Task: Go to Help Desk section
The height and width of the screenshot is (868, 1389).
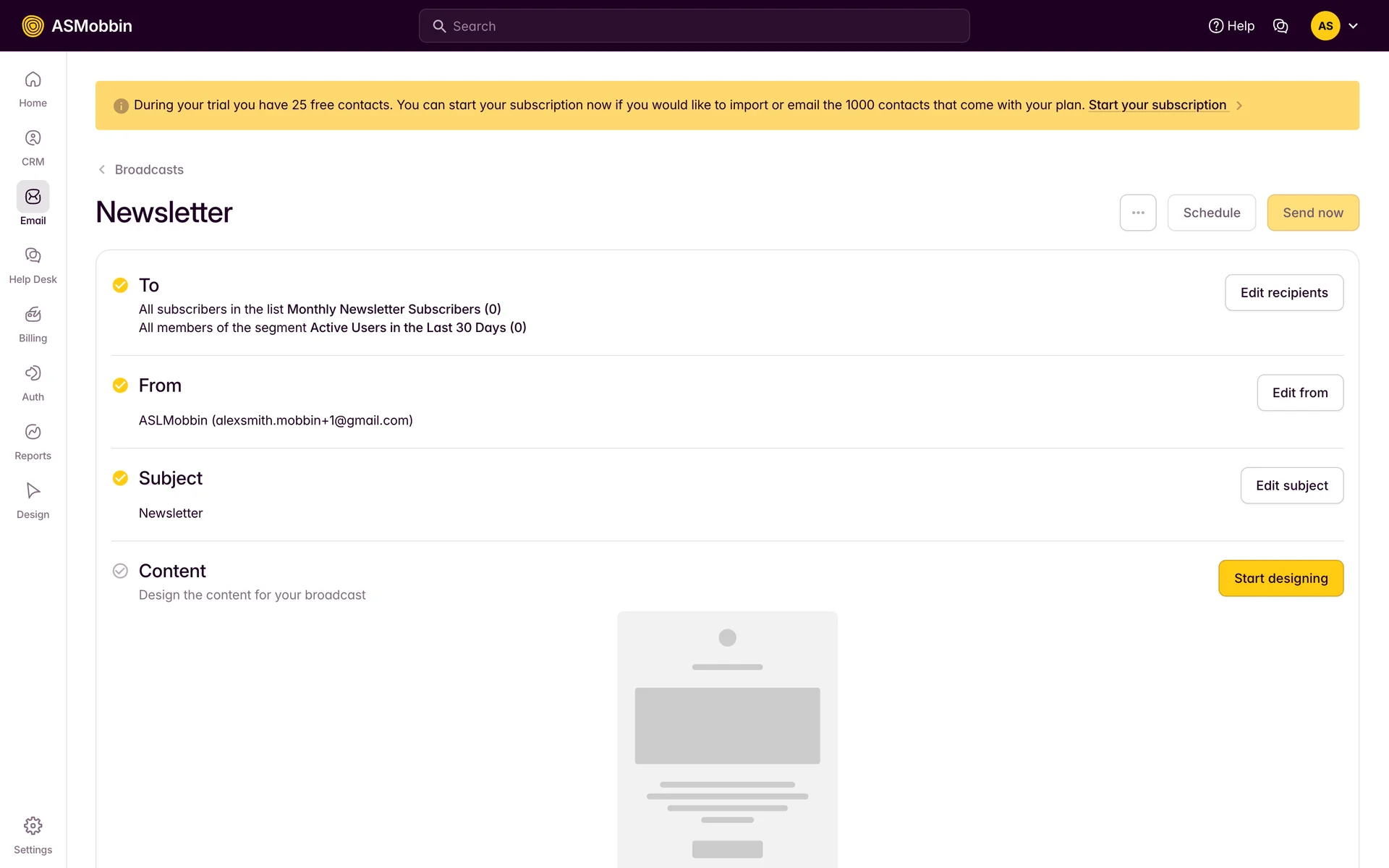Action: [x=33, y=255]
